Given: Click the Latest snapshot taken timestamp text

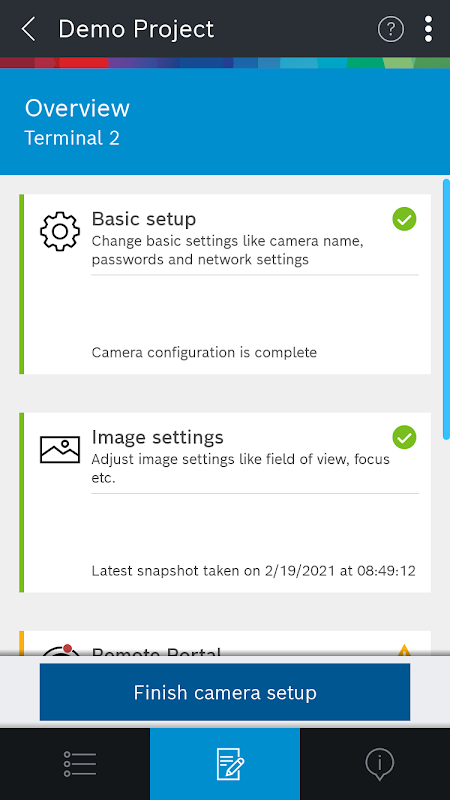Looking at the screenshot, I should (254, 571).
